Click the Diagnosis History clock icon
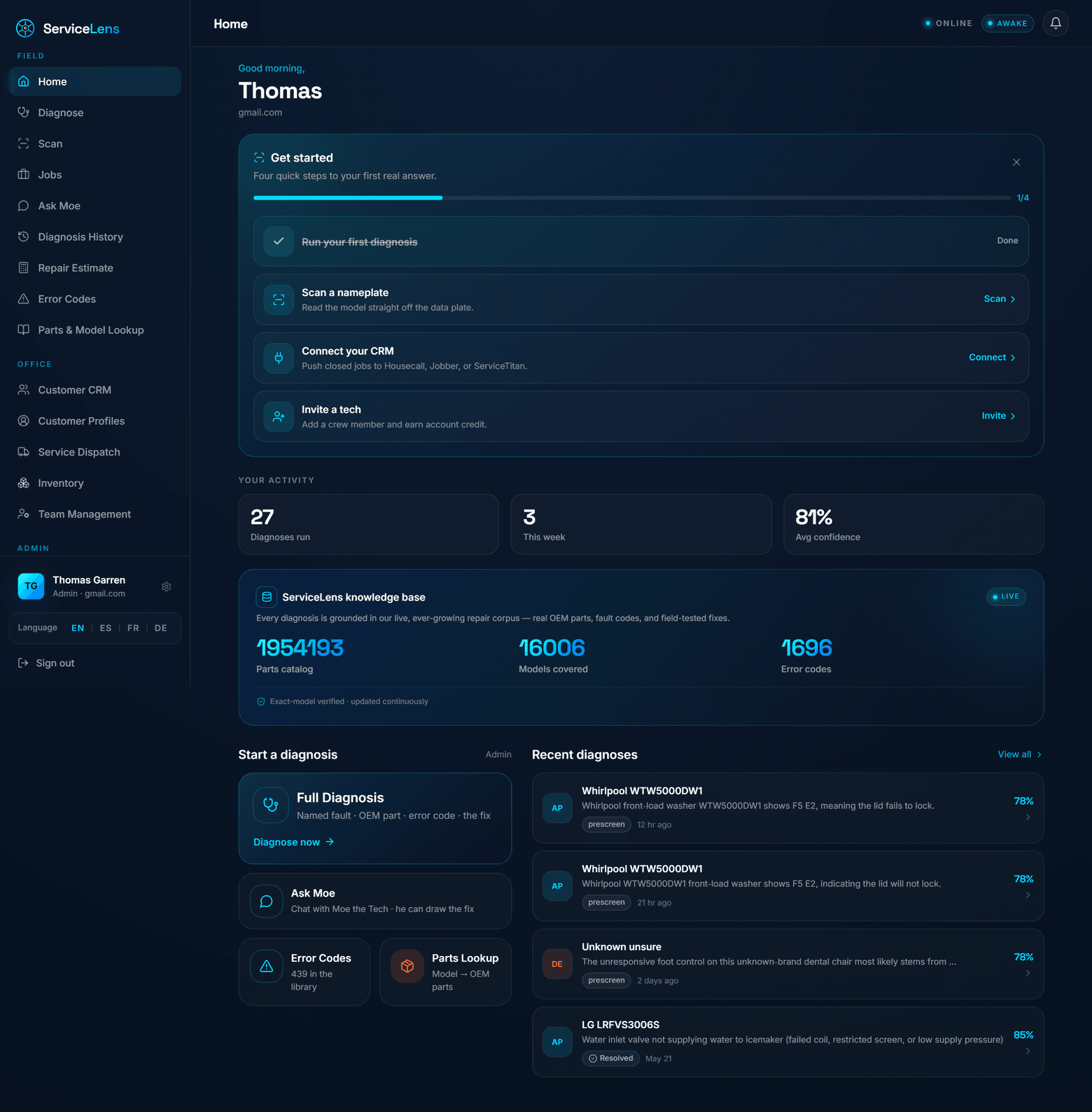The width and height of the screenshot is (1092, 1112). click(24, 237)
